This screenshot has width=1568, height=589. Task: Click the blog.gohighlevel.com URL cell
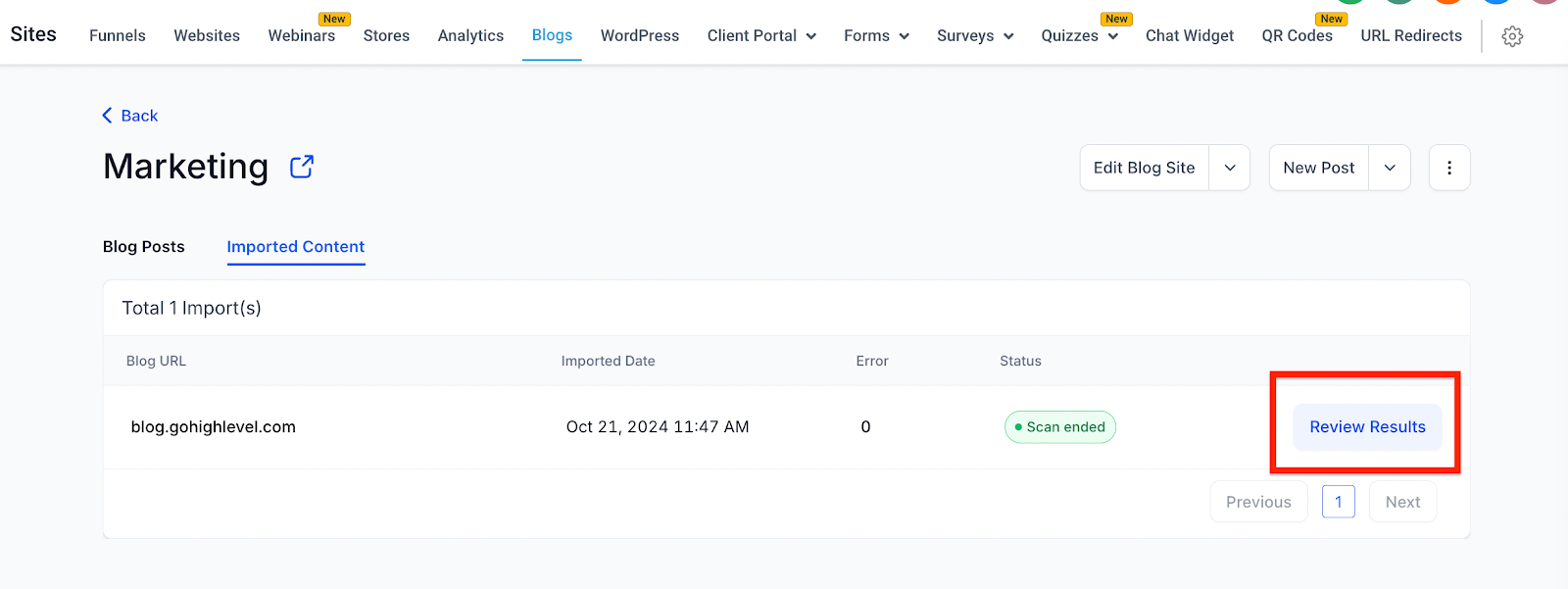click(x=214, y=427)
